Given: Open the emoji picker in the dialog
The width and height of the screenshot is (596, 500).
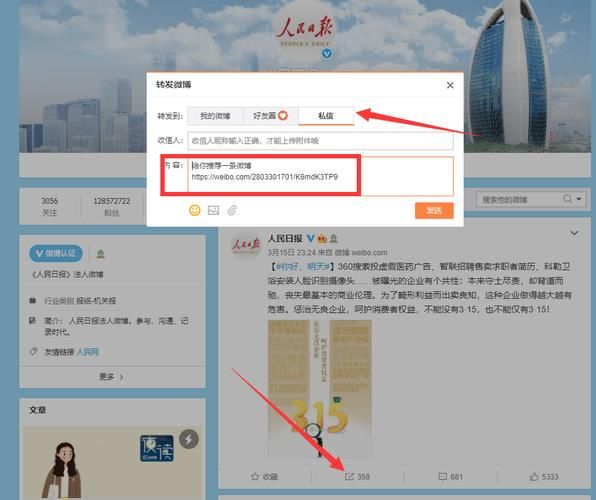Looking at the screenshot, I should 195,210.
